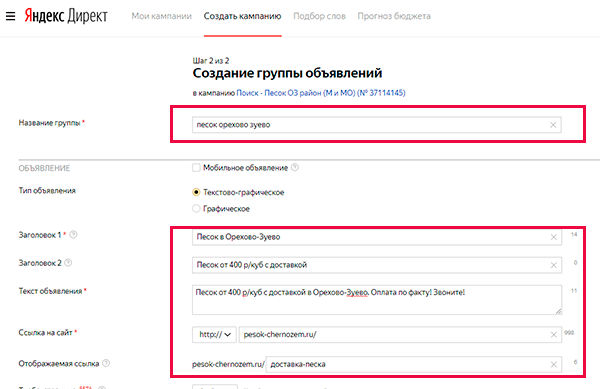Clear the Заголовок 2 field with X
The height and width of the screenshot is (389, 600).
[x=553, y=265]
